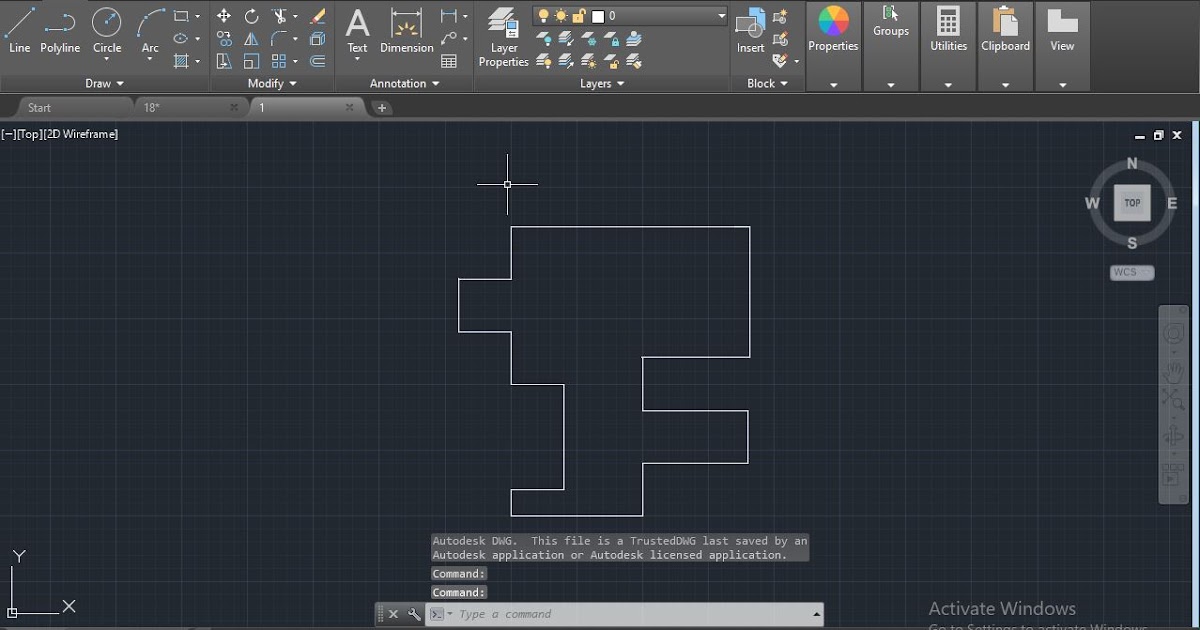Select the Mirror tool
The height and width of the screenshot is (630, 1200).
(252, 38)
